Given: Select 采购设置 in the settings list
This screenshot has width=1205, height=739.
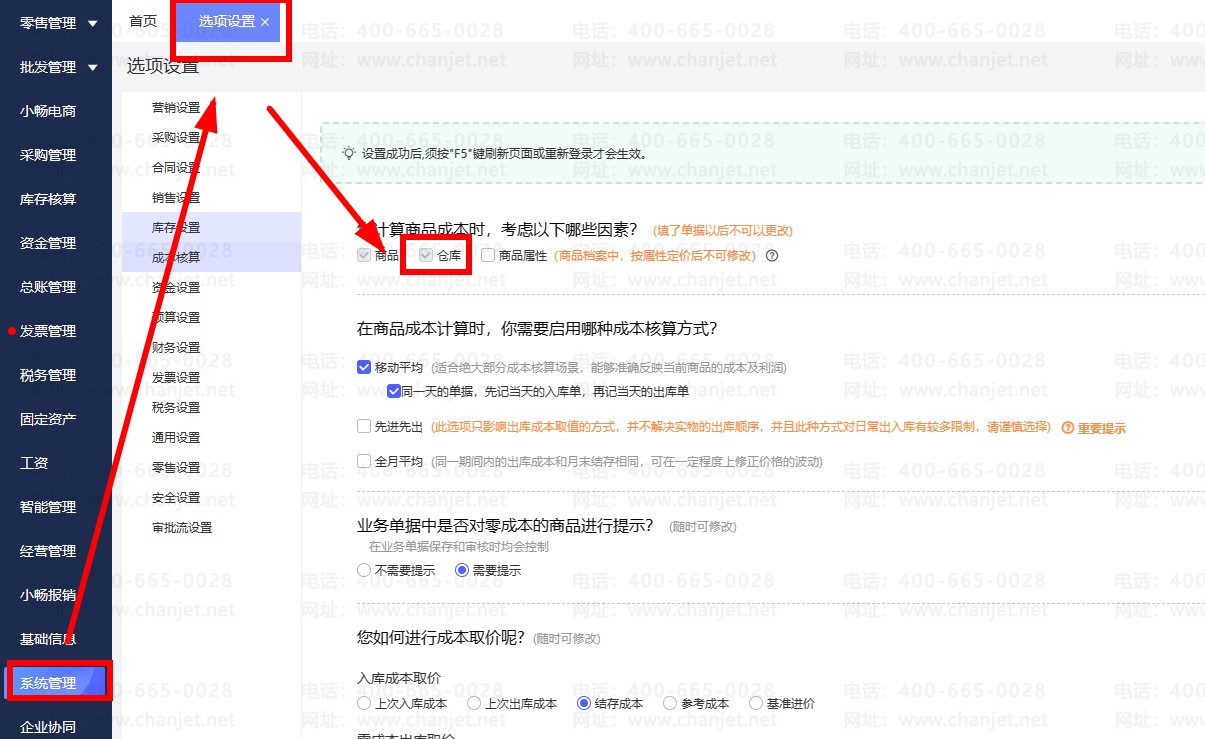Looking at the screenshot, I should click(176, 137).
